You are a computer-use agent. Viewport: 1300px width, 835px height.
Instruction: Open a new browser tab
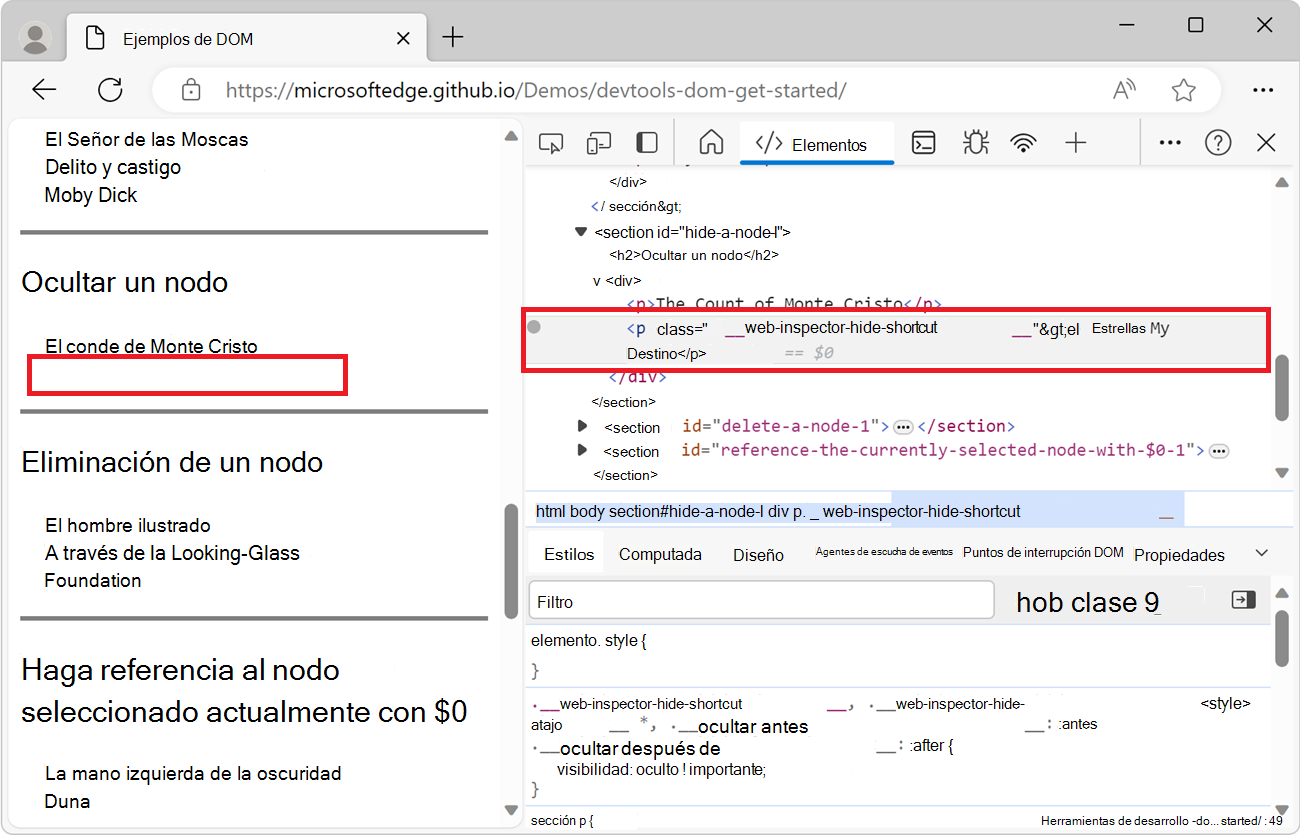(453, 38)
